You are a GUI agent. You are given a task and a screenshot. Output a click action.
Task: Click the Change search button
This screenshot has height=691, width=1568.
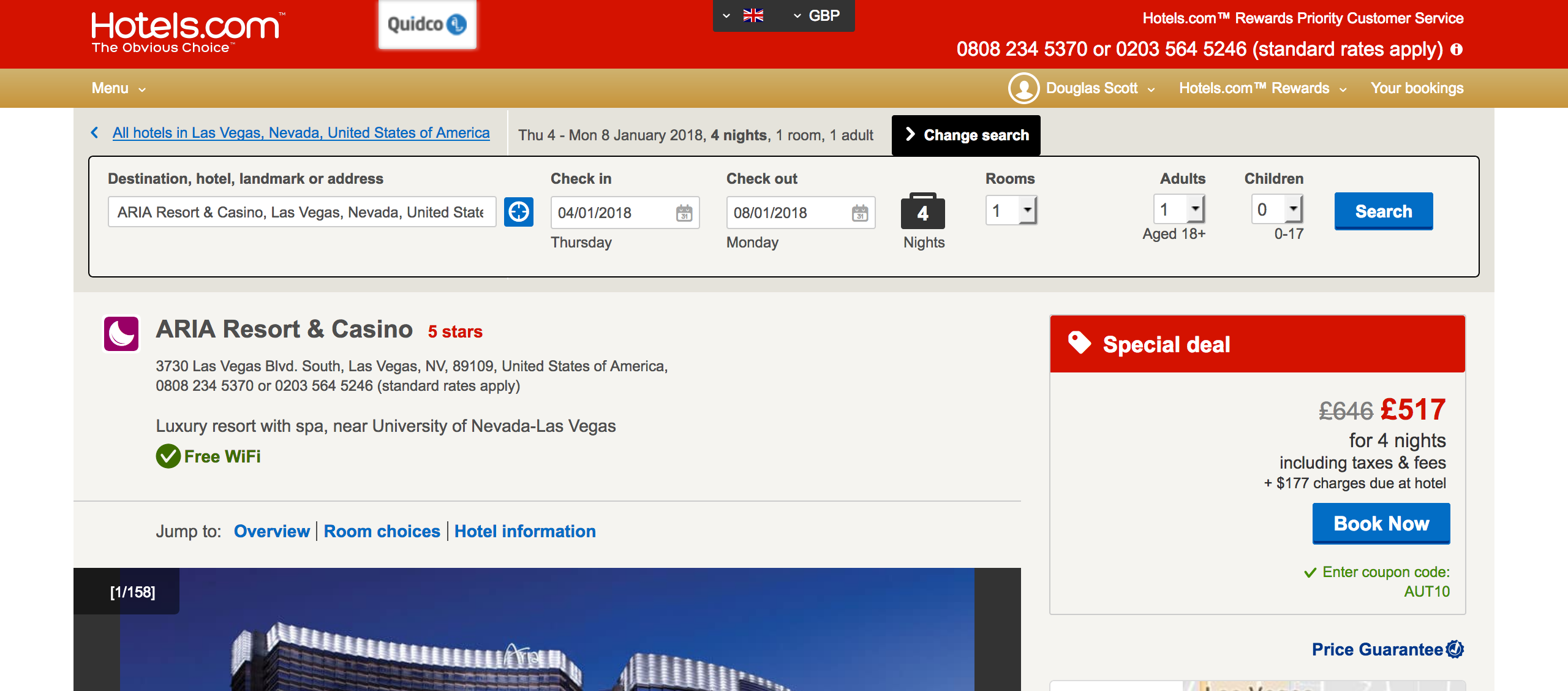pyautogui.click(x=966, y=135)
